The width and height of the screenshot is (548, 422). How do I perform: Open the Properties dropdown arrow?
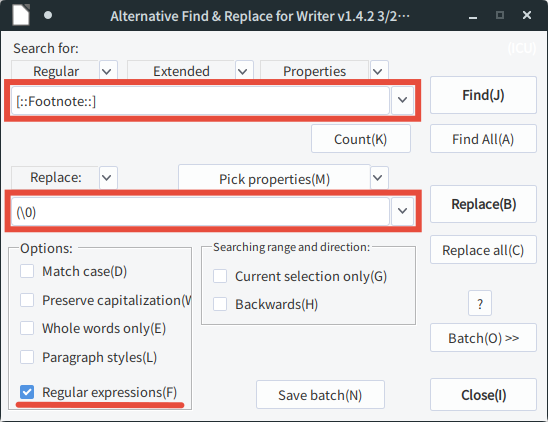[379, 71]
